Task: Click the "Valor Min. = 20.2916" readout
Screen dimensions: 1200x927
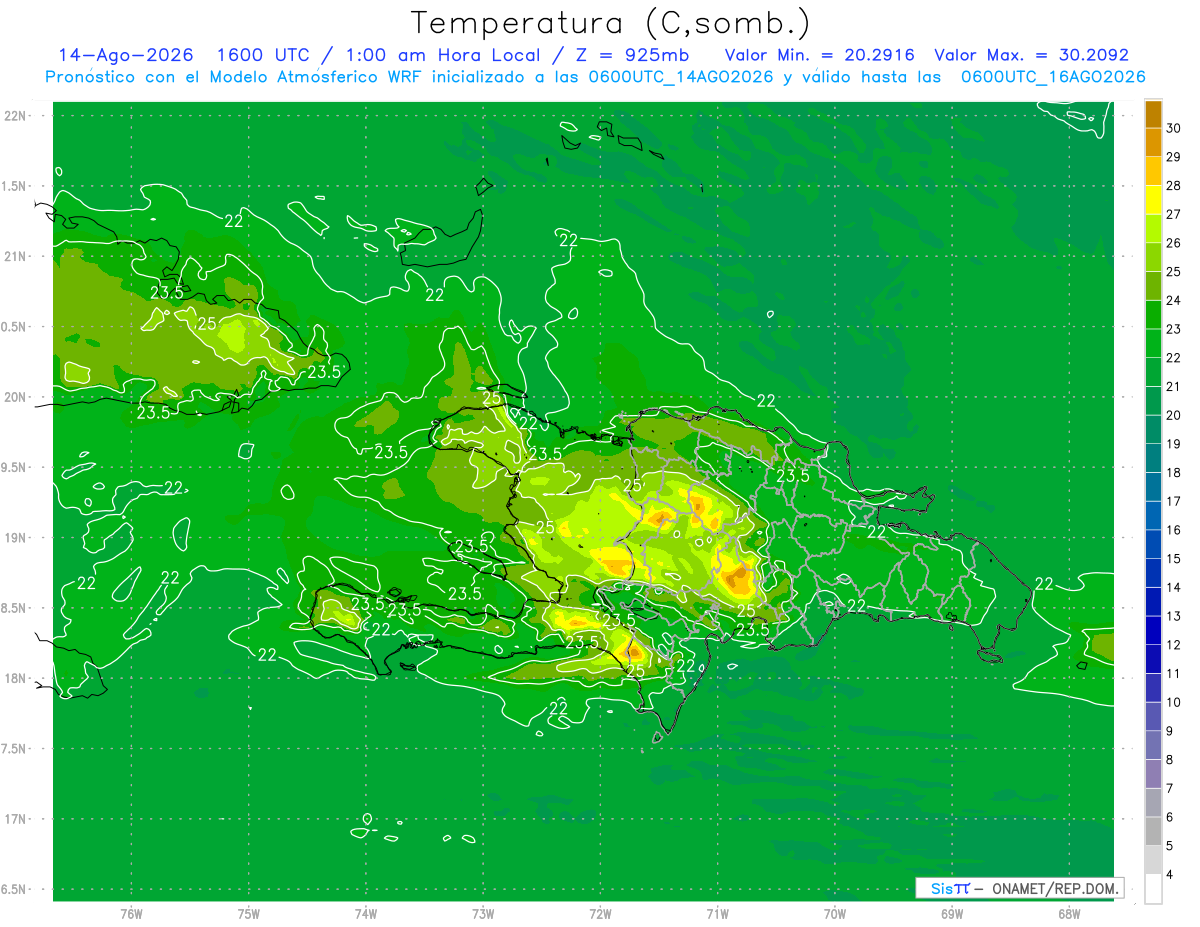Action: tap(820, 55)
